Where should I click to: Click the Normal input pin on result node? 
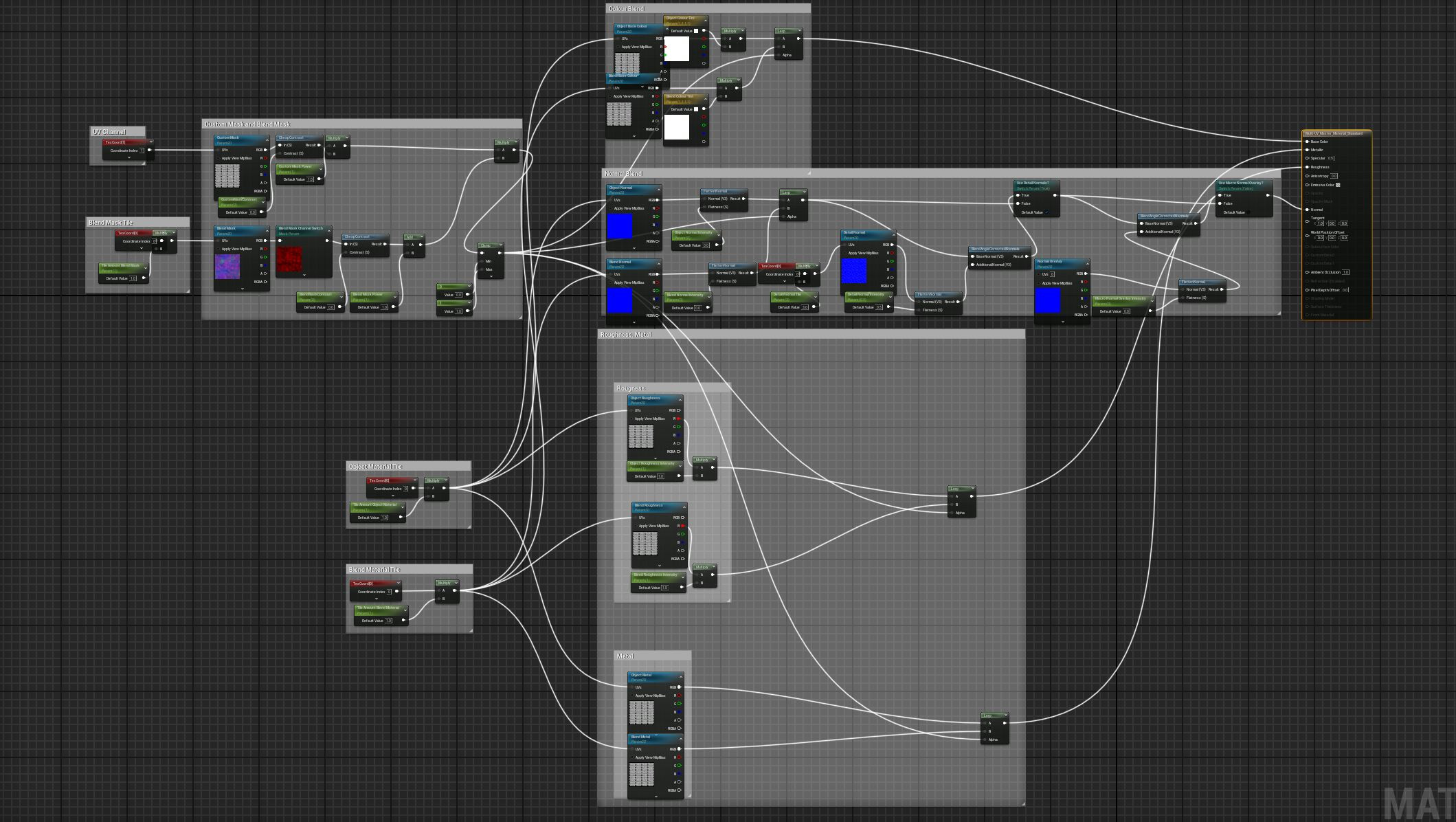(x=1307, y=210)
